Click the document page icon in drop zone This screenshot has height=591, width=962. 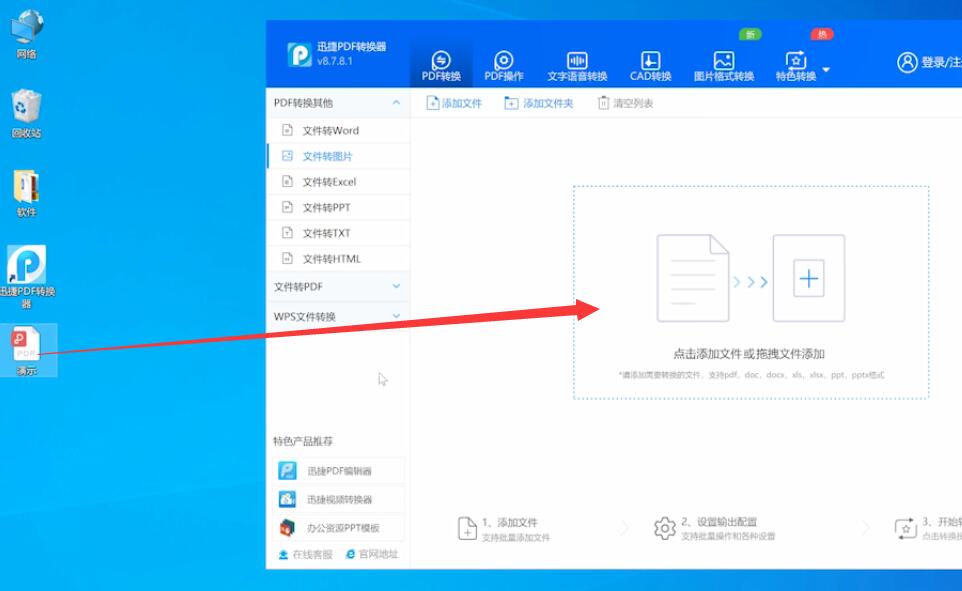click(x=693, y=278)
